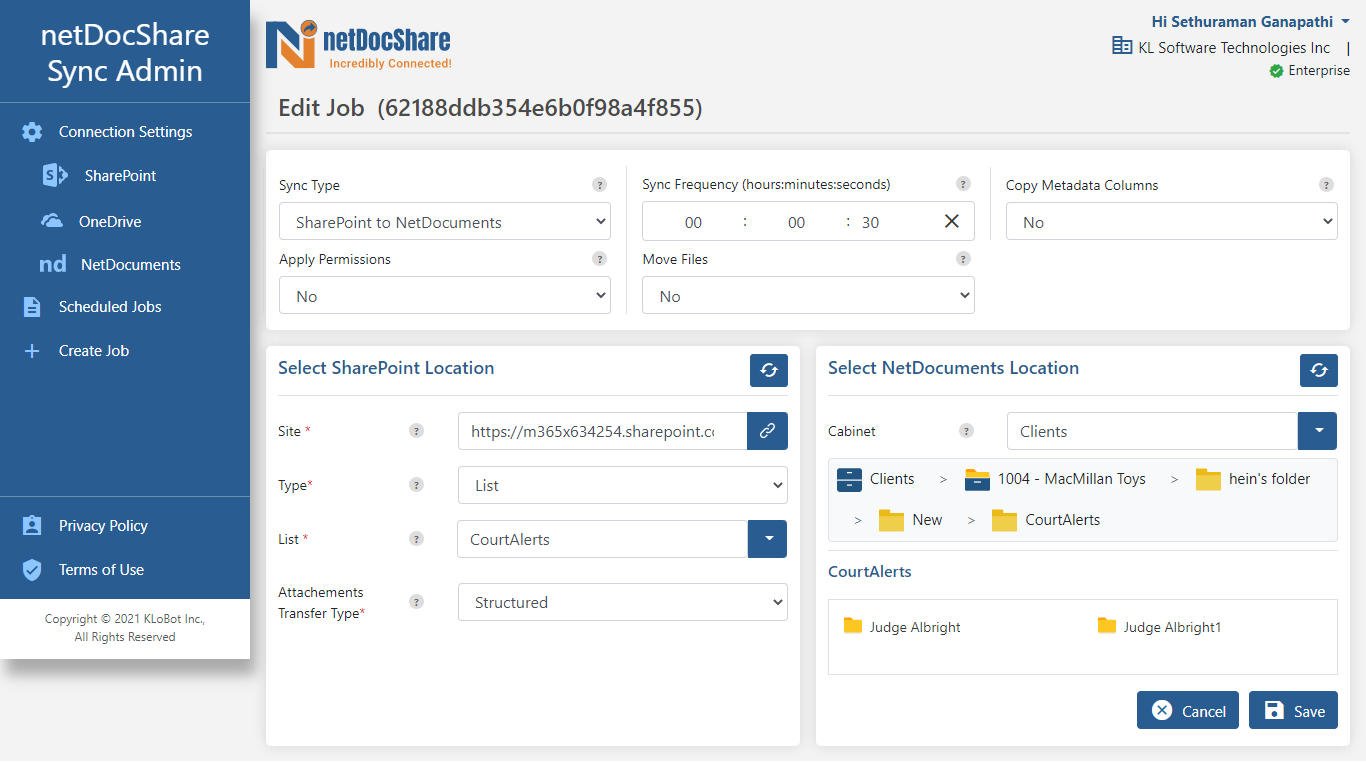Refresh the NetDocuments Location panel
Image resolution: width=1366 pixels, height=762 pixels.
1318,370
